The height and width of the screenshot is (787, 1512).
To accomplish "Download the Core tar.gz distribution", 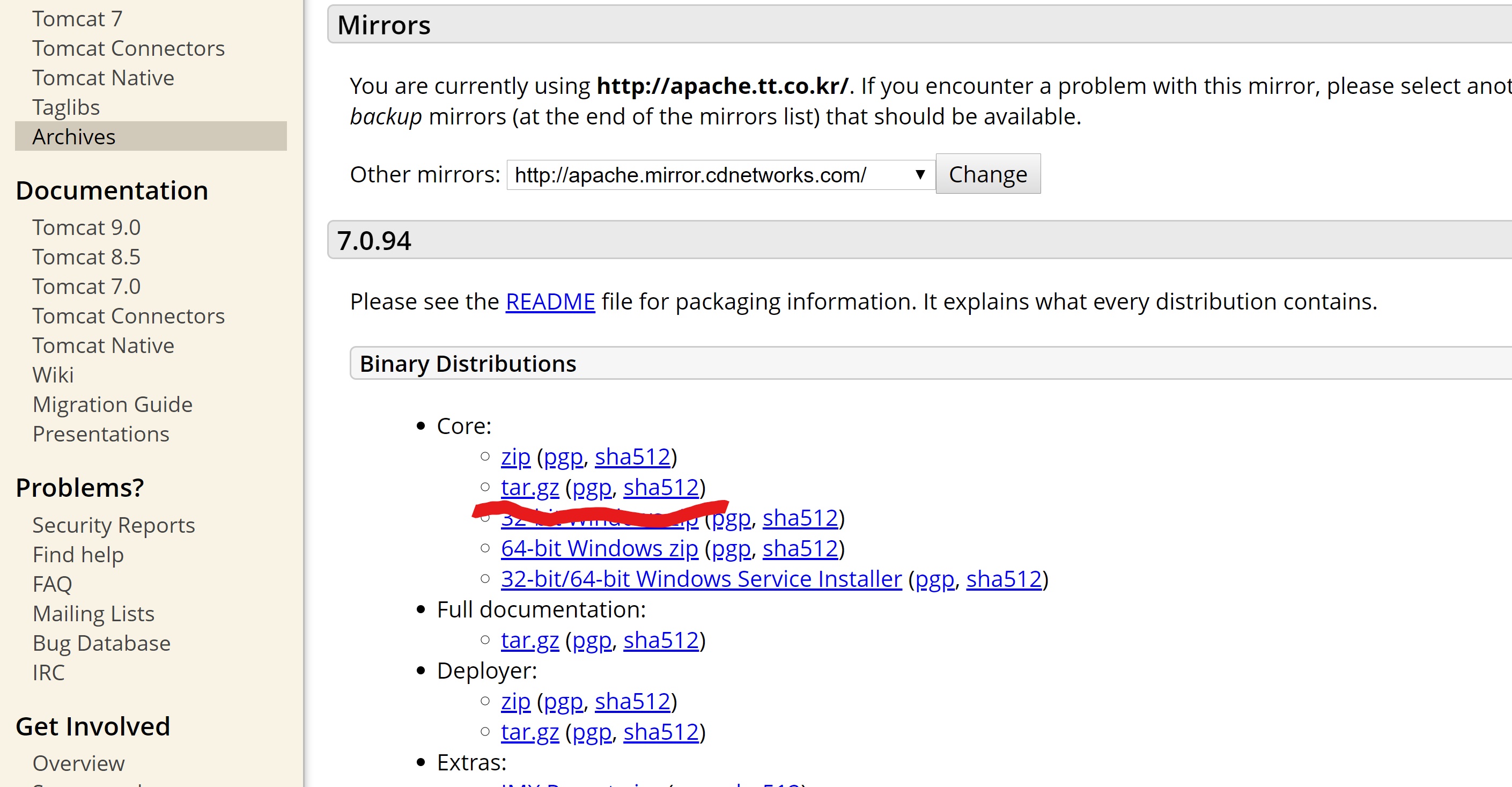I will [x=529, y=488].
